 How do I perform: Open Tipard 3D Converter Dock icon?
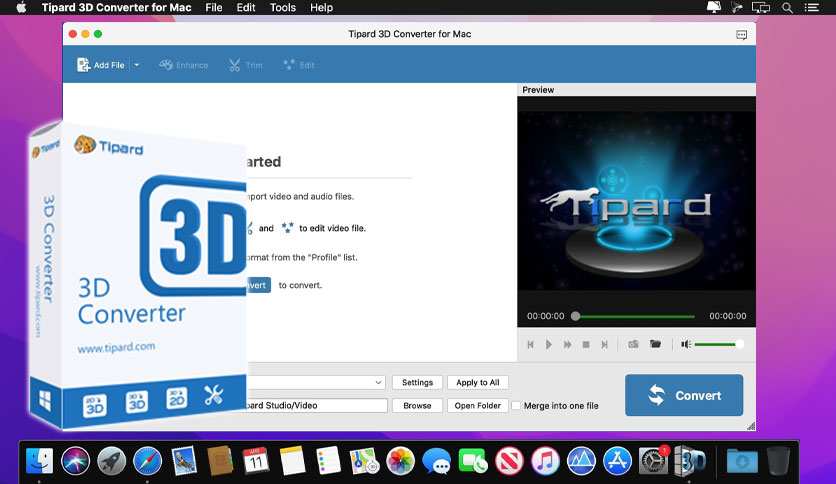(x=689, y=461)
